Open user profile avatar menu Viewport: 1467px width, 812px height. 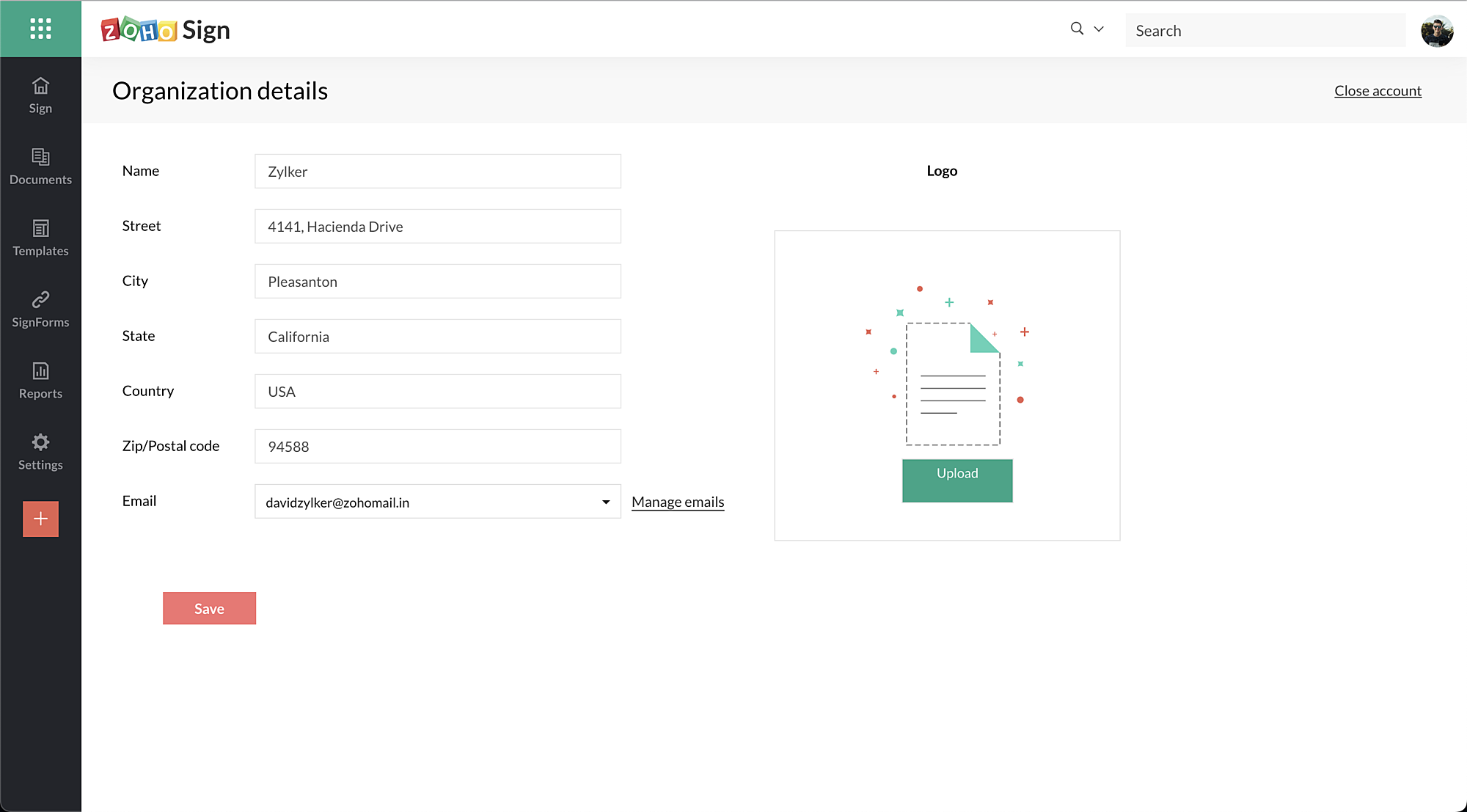pyautogui.click(x=1436, y=31)
